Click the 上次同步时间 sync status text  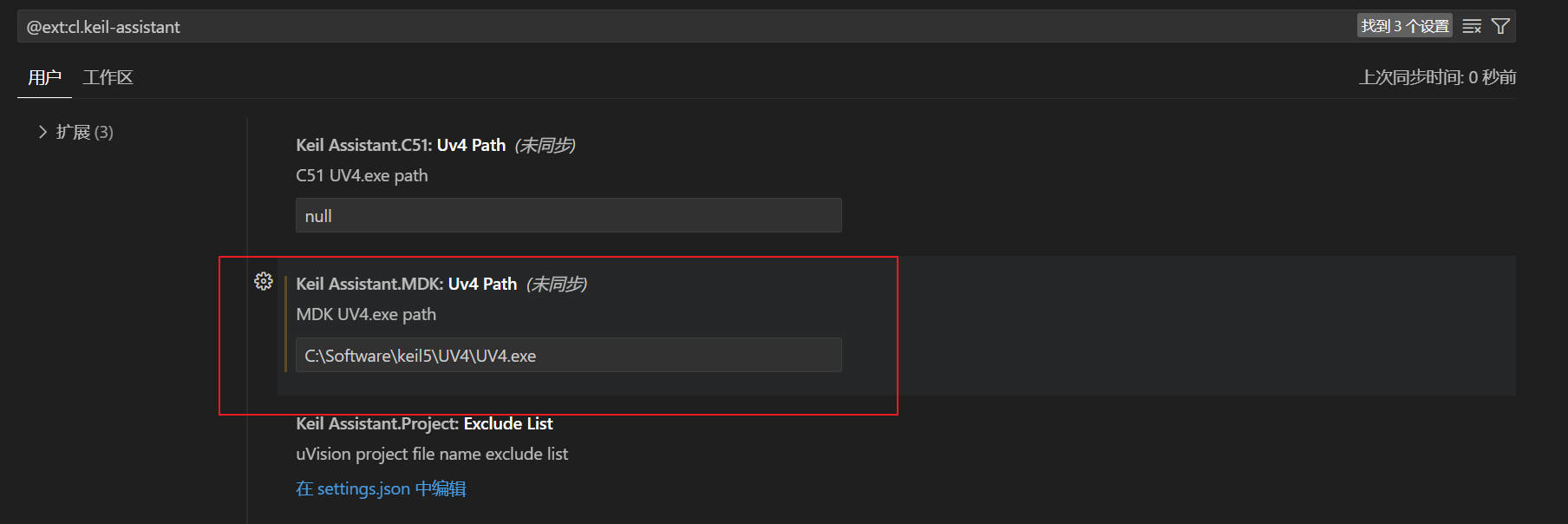[1437, 77]
